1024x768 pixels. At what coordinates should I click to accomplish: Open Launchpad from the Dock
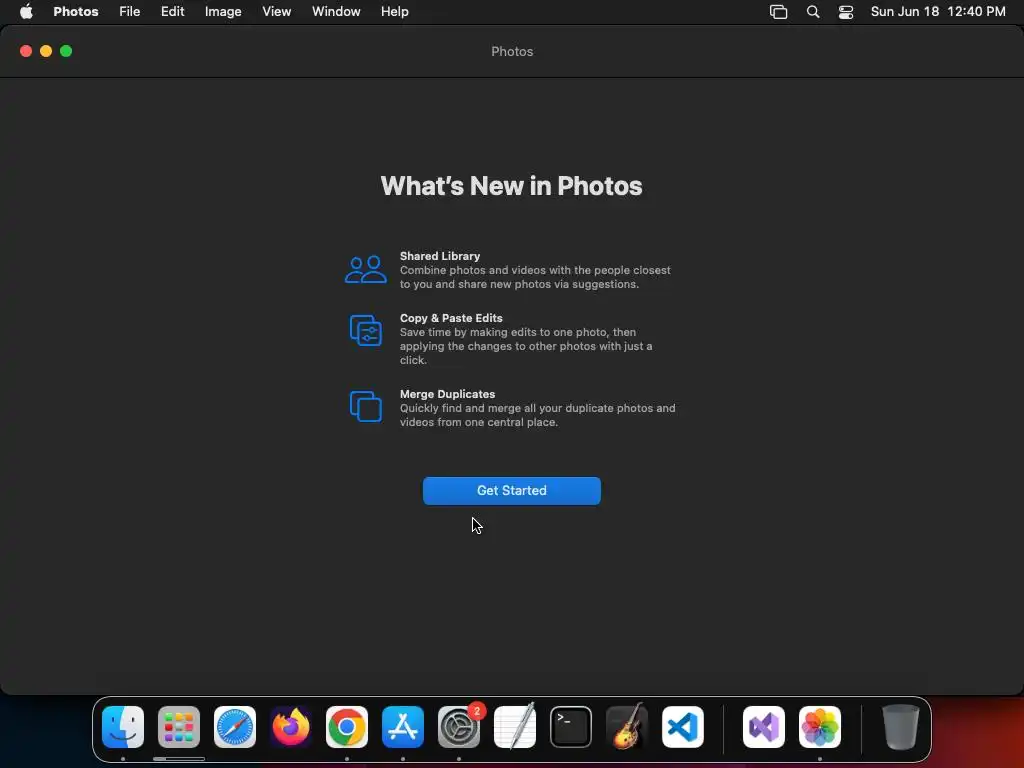point(179,727)
